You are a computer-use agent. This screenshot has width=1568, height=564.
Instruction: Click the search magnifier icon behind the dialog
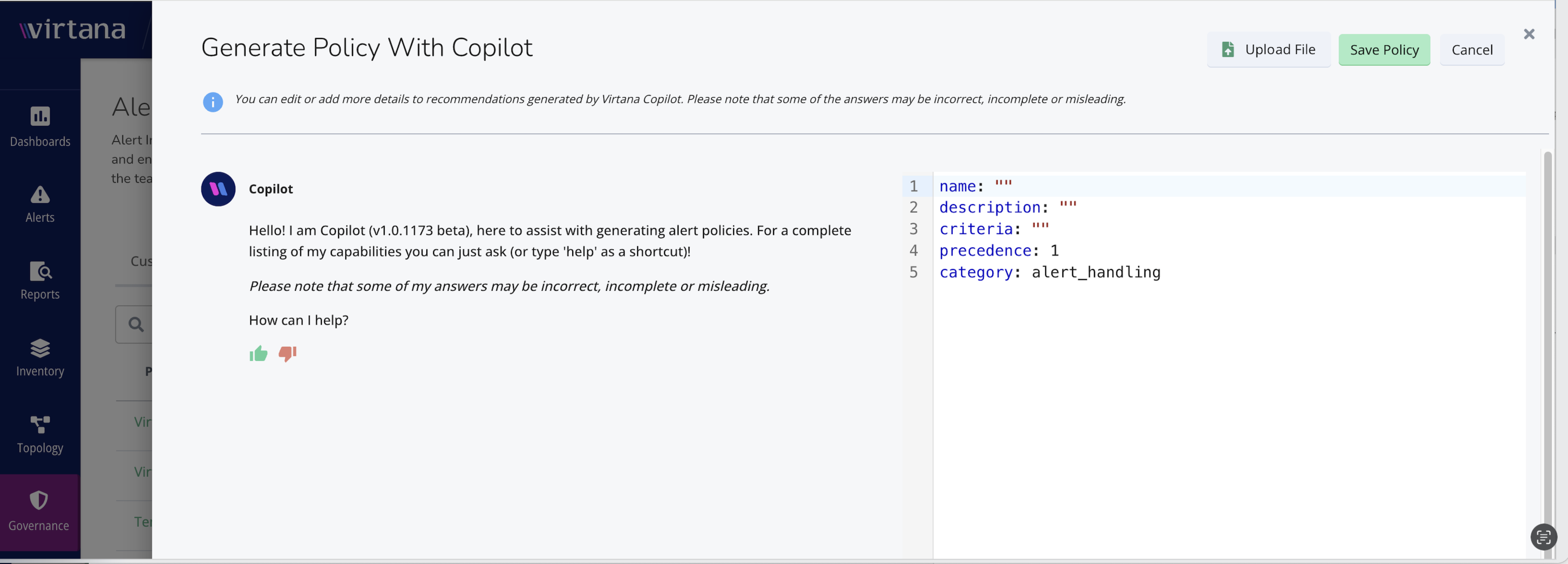tap(136, 325)
